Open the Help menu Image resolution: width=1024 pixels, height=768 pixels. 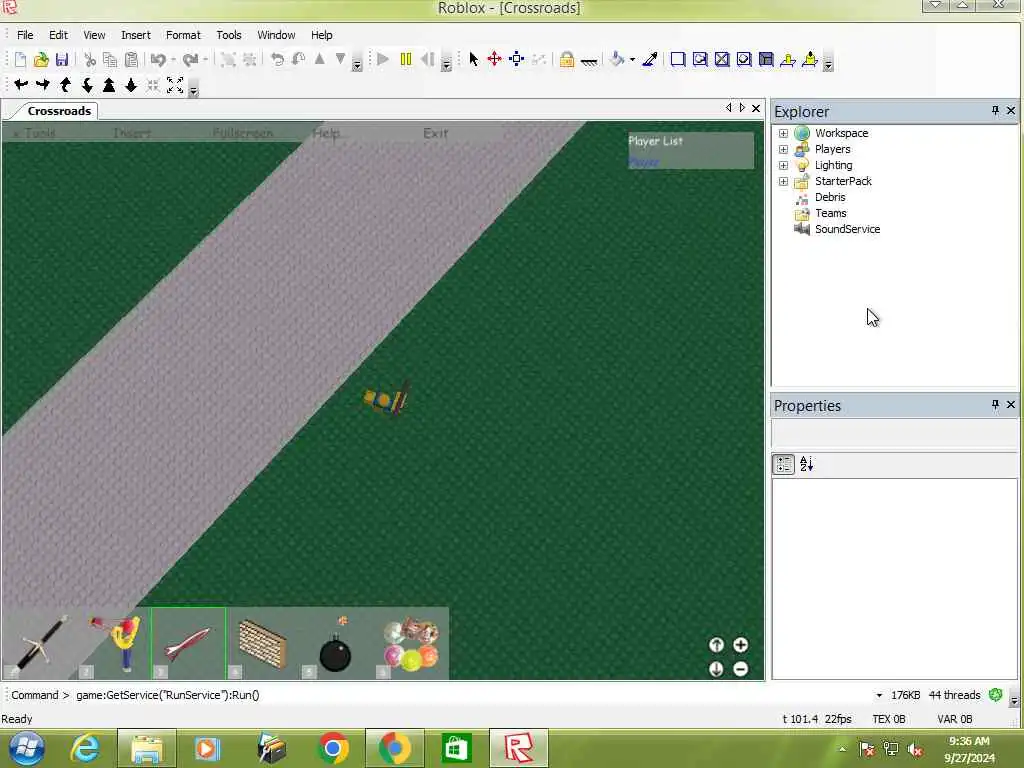pyautogui.click(x=321, y=35)
